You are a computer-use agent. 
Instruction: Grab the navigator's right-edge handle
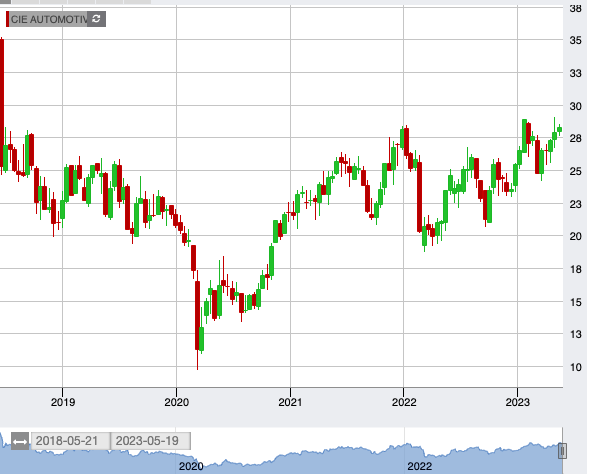(562, 451)
